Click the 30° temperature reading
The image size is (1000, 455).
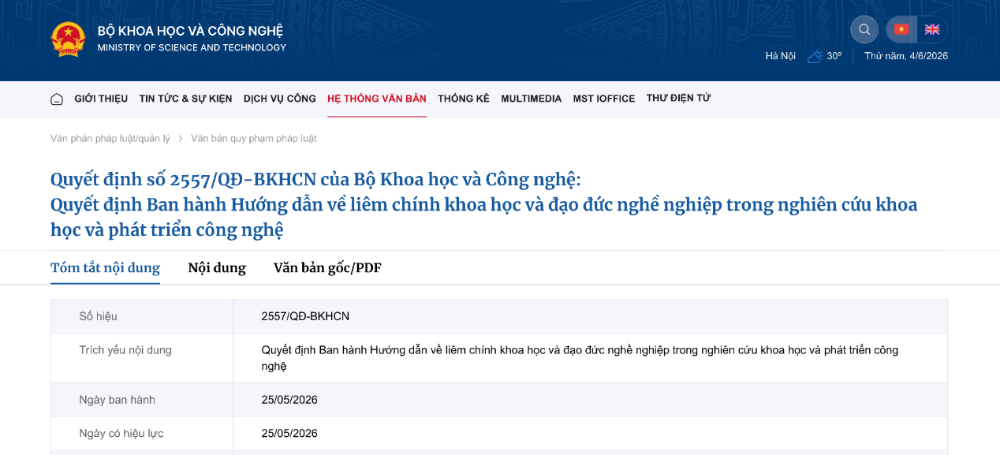834,56
